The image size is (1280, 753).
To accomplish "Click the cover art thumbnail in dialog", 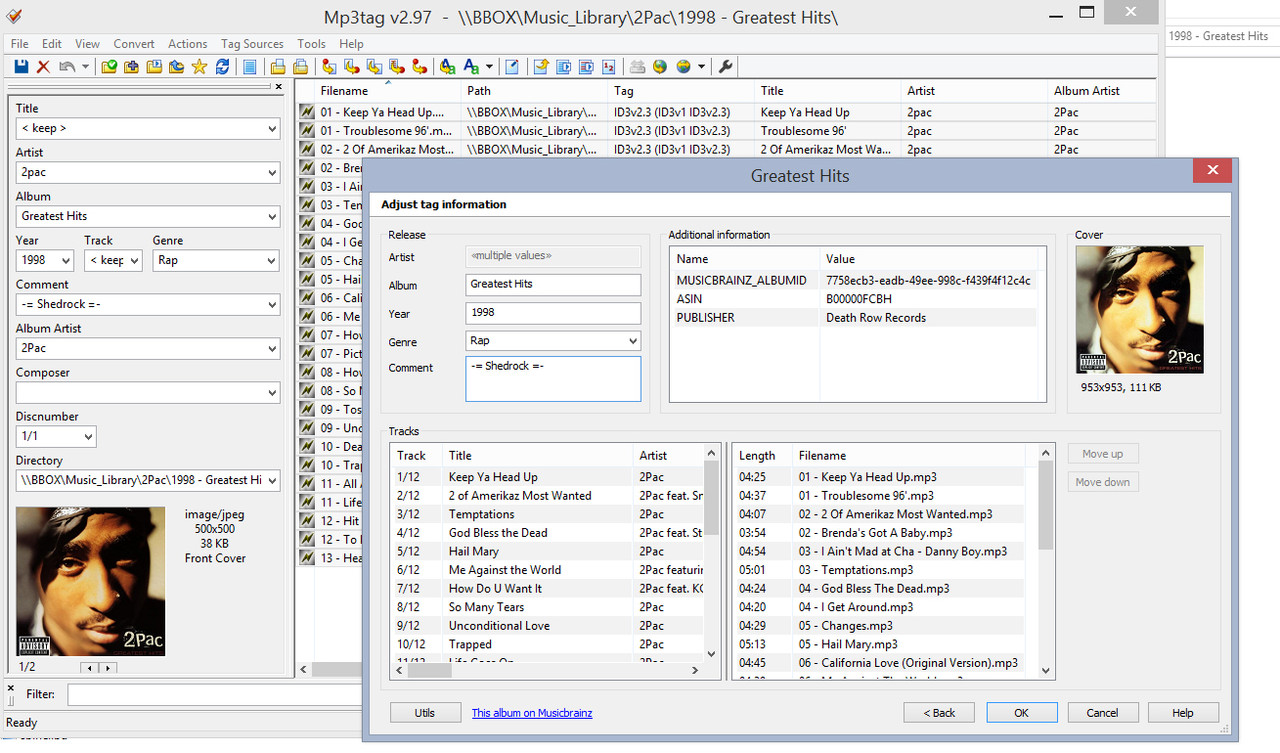I will (1140, 310).
